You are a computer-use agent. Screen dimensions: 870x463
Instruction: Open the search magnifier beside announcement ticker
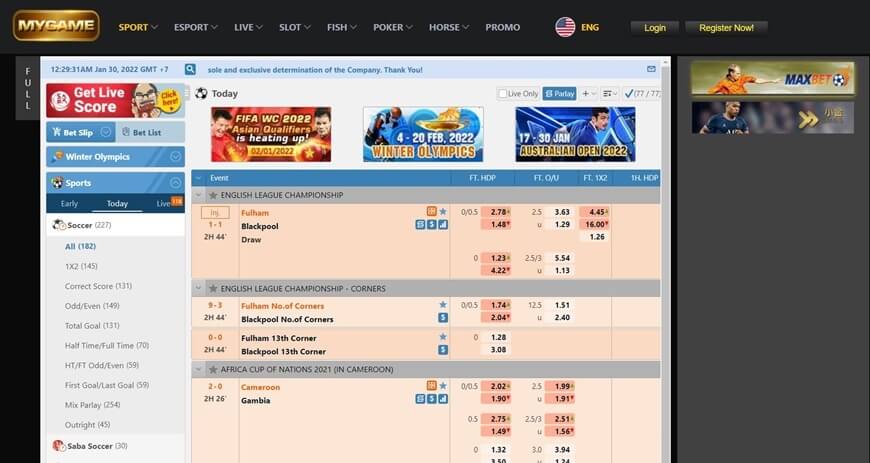pos(190,69)
